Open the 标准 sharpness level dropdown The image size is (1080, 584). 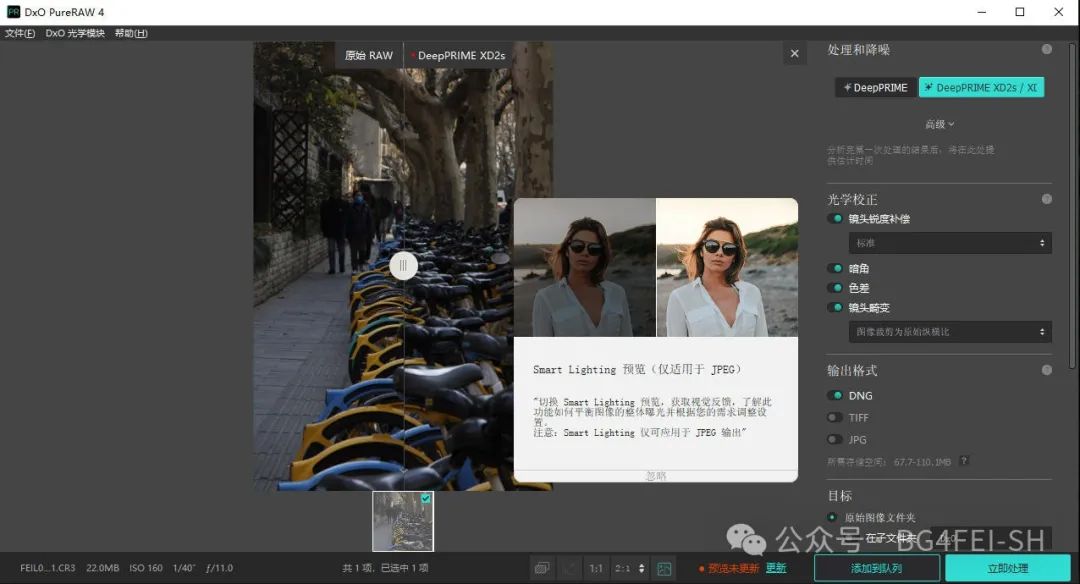(x=950, y=243)
